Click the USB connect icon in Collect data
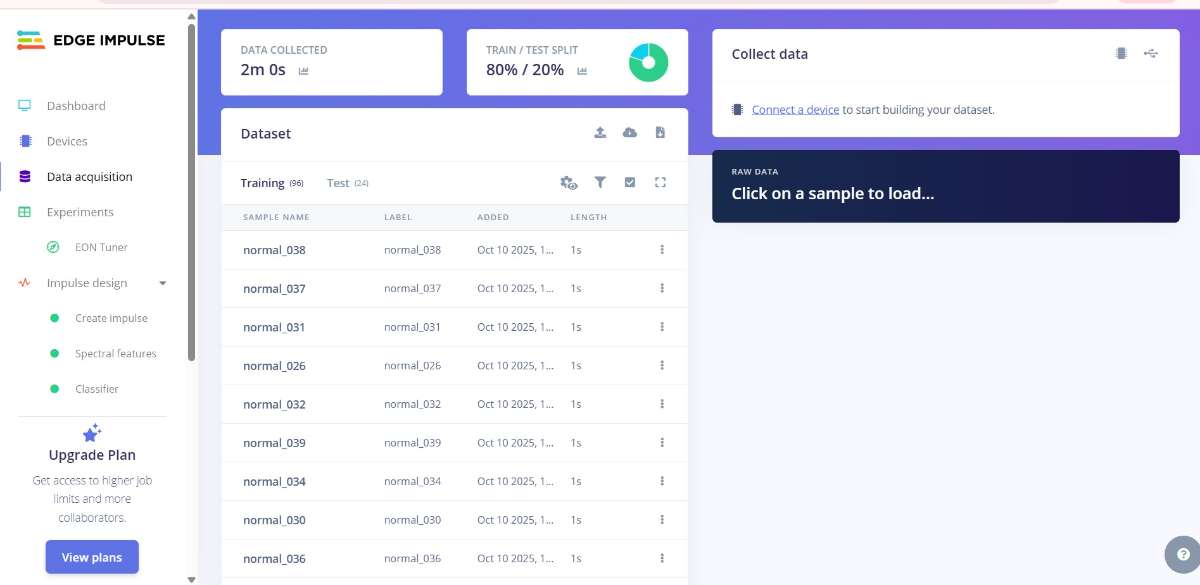 pyautogui.click(x=1151, y=54)
